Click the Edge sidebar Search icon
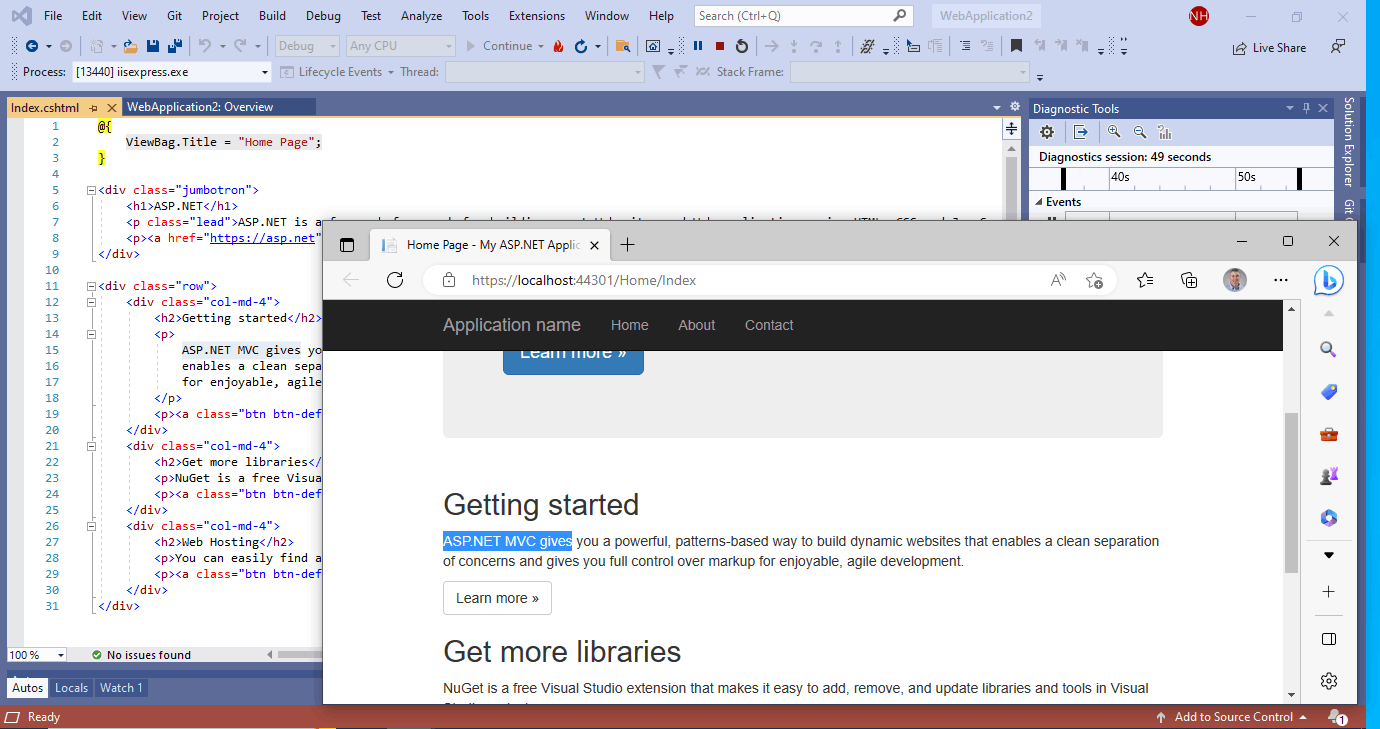Screen dimensions: 1380x729 tap(1329, 349)
